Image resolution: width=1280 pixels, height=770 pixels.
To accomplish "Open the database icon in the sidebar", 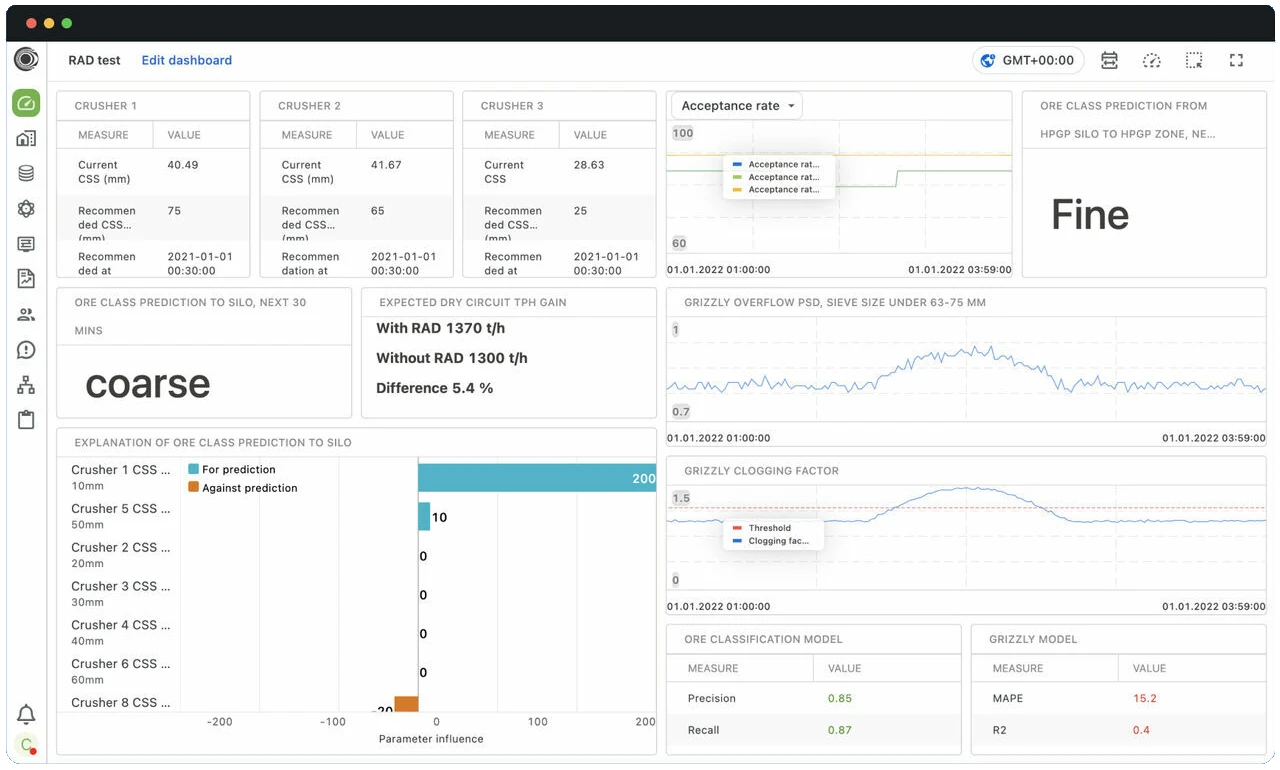I will [x=26, y=174].
